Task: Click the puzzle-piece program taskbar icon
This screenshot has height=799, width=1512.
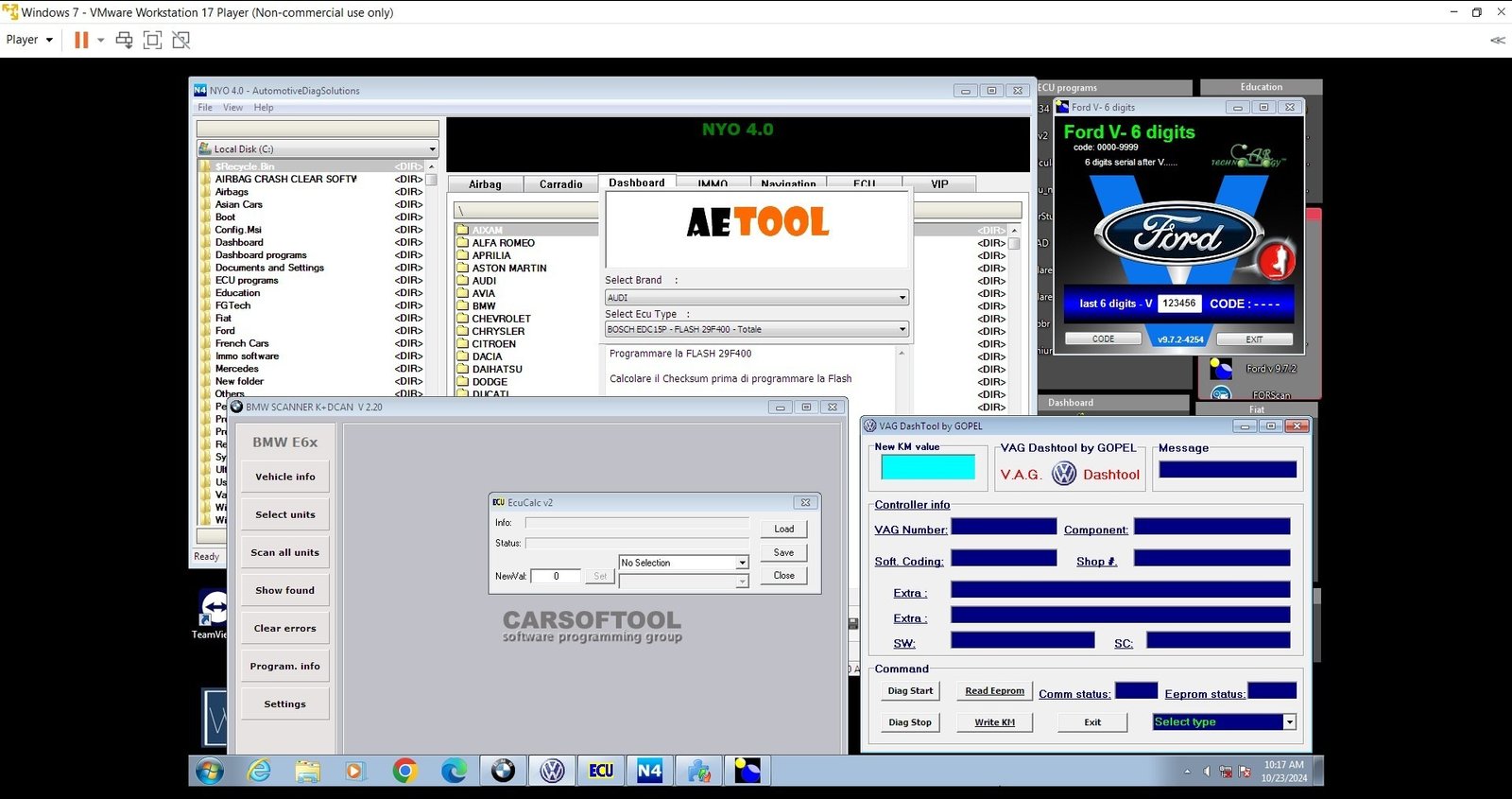Action: pyautogui.click(x=699, y=771)
